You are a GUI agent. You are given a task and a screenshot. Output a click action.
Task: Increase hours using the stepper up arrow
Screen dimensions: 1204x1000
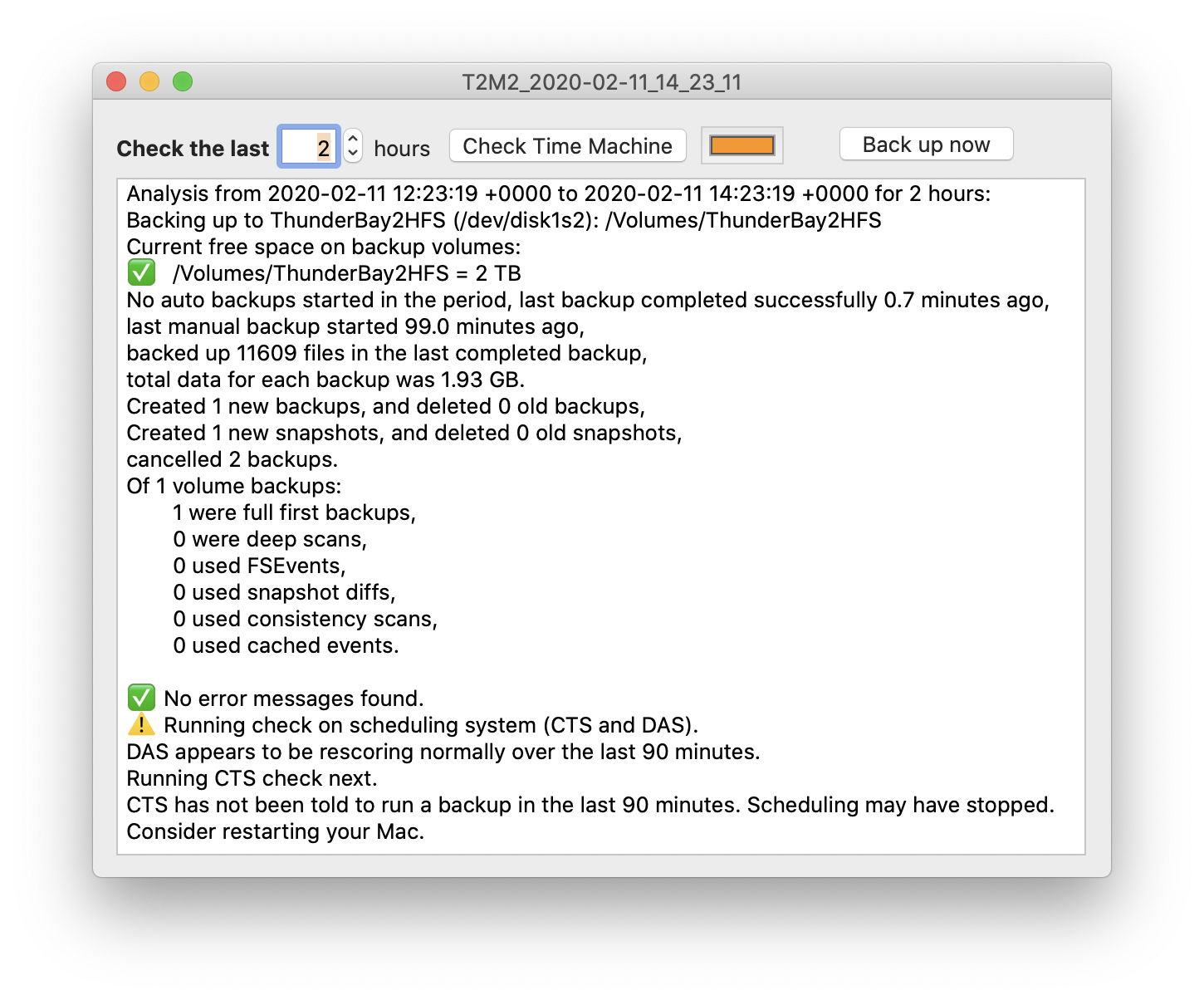(353, 139)
